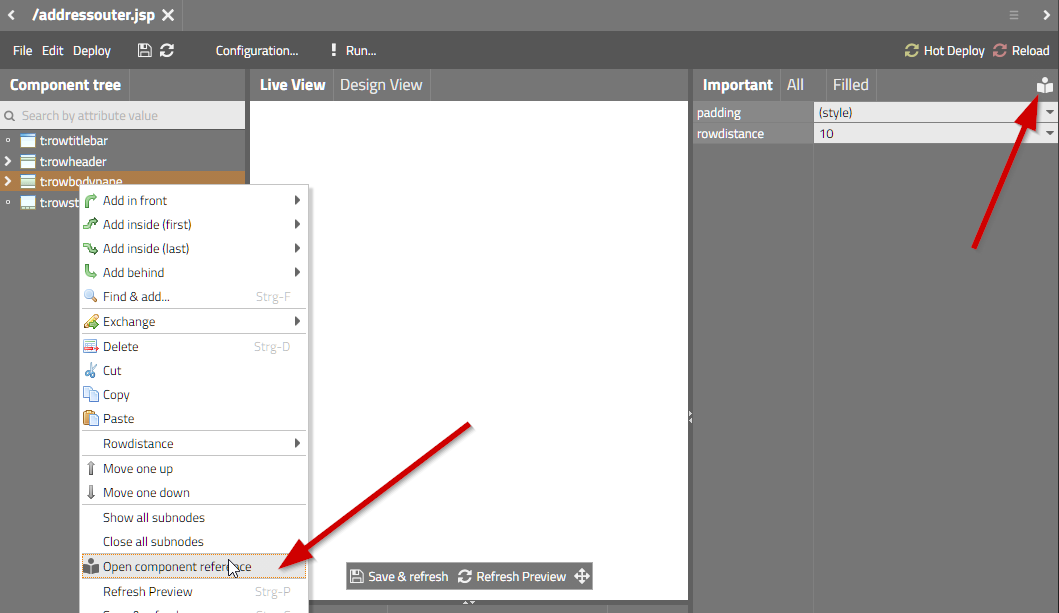Expand the t:rowheader tree node

click(x=8, y=162)
